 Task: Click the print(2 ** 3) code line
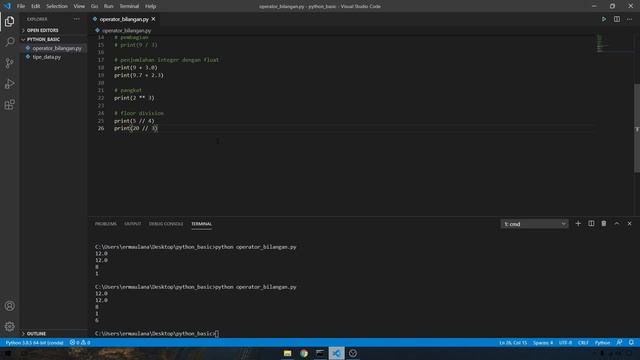coord(134,98)
